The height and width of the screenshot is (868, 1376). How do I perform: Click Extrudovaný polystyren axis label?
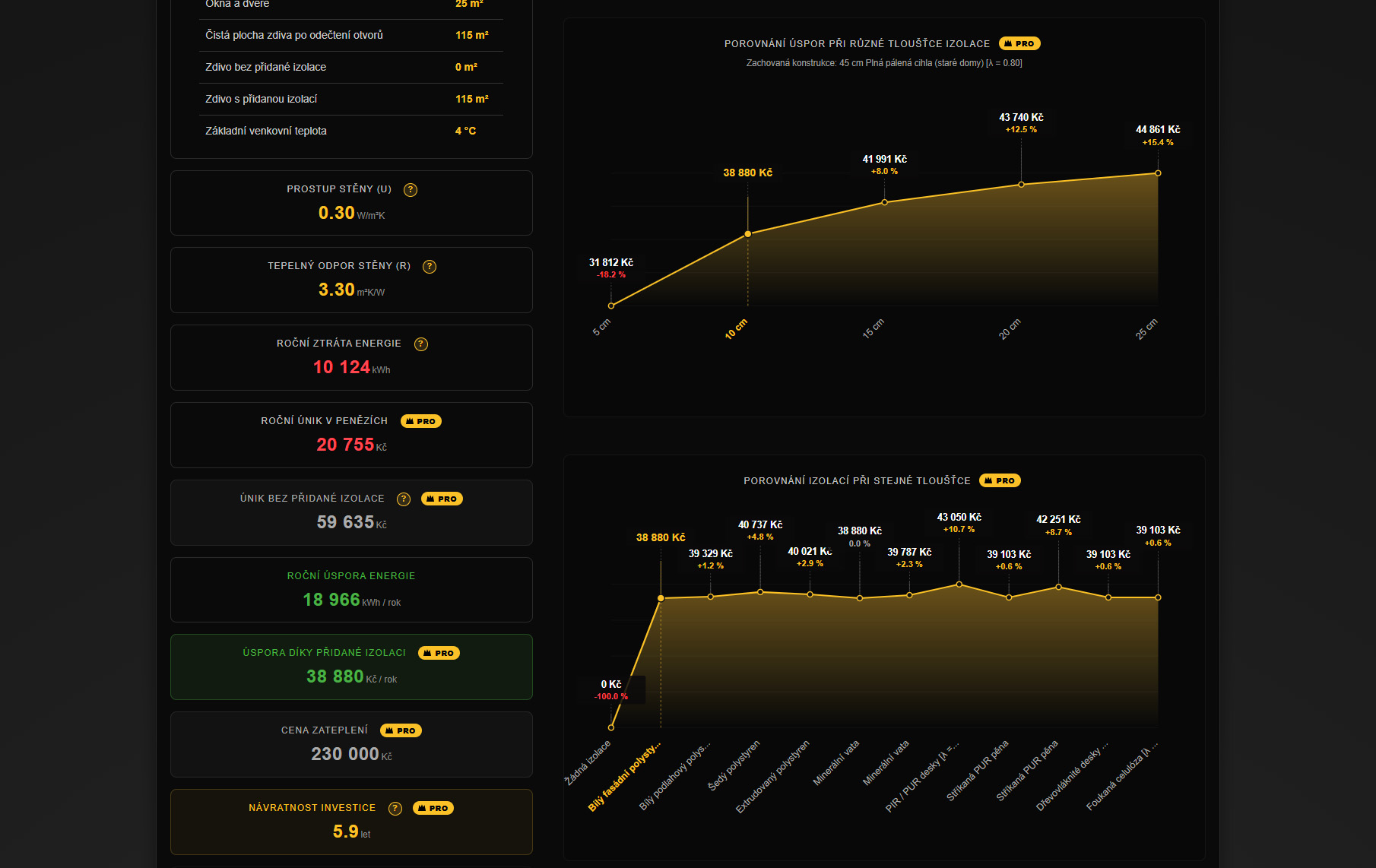(x=772, y=776)
